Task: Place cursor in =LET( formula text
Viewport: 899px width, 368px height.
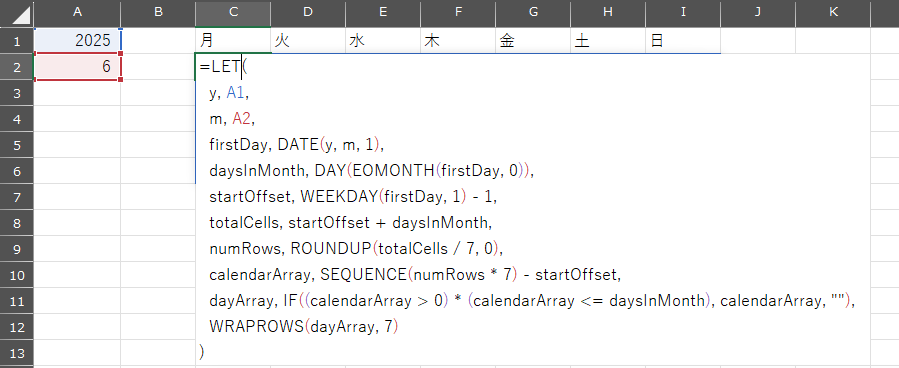Action: click(224, 67)
